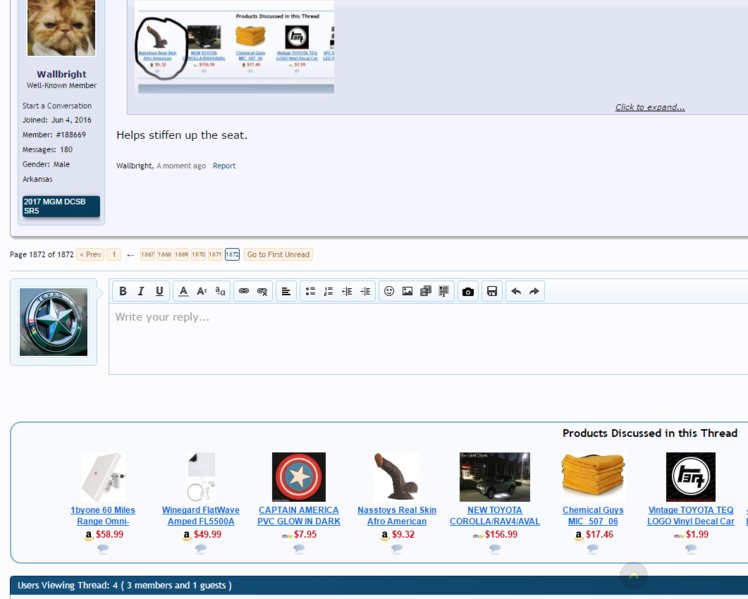The width and height of the screenshot is (748, 599).
Task: Click the save draft floppy icon
Action: 492,291
